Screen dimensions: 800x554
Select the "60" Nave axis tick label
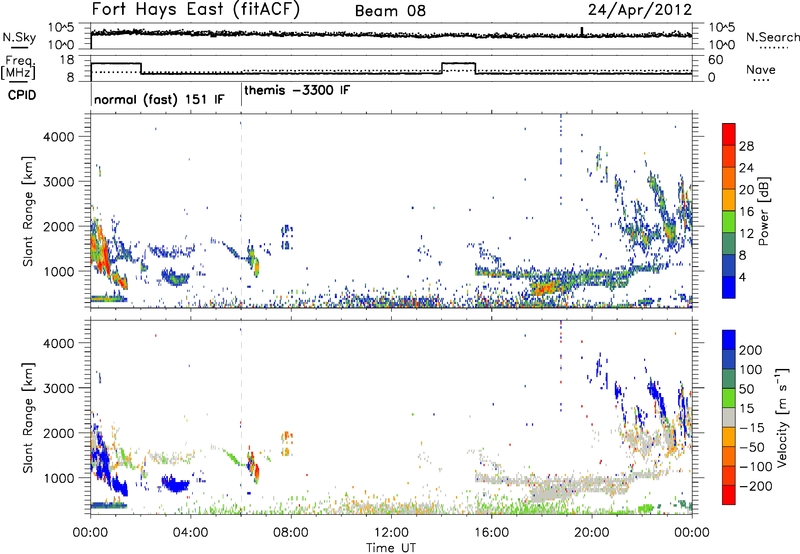click(716, 60)
